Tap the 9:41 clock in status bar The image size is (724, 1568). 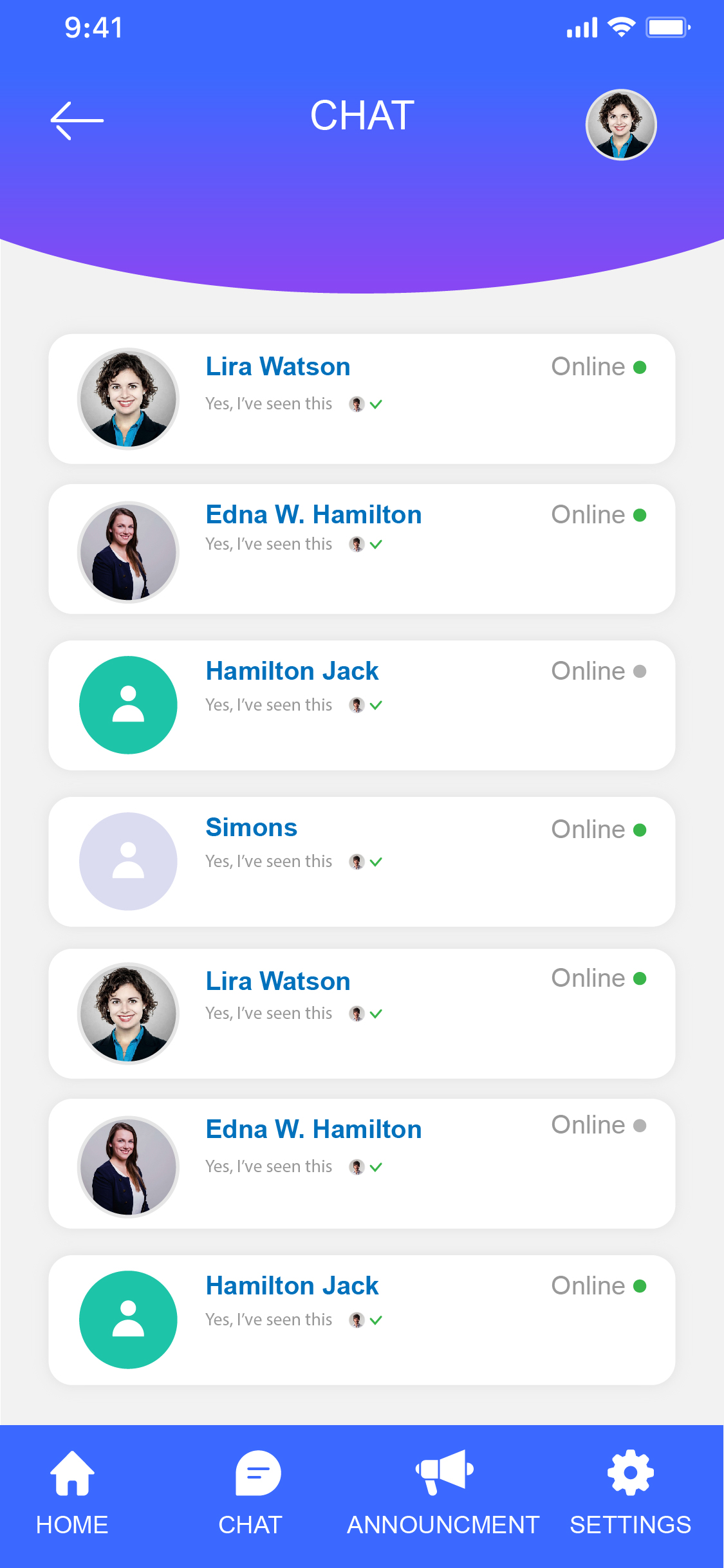[x=94, y=28]
